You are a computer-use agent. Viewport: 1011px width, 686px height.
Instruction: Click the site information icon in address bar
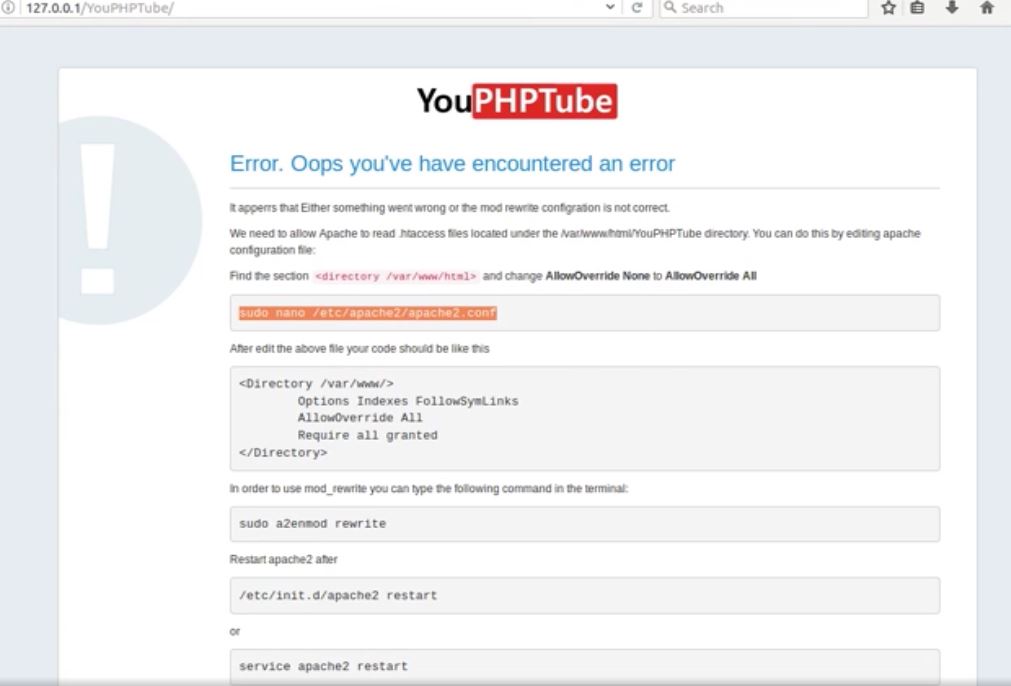click(10, 7)
